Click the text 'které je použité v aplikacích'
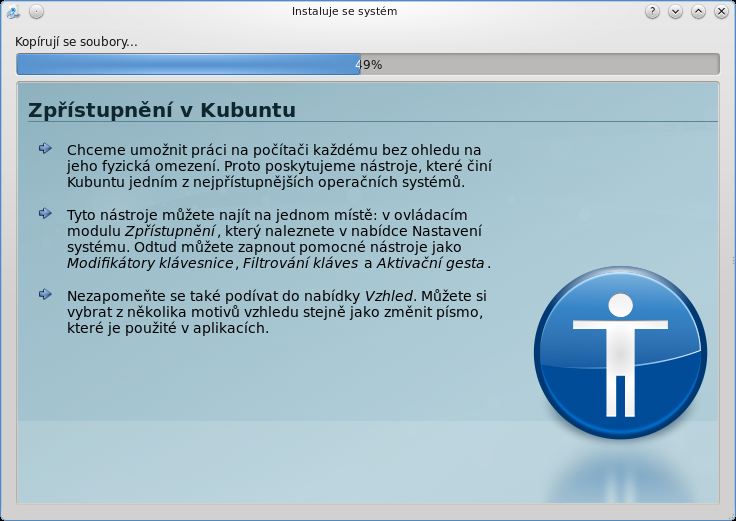Image resolution: width=736 pixels, height=521 pixels. click(x=167, y=328)
